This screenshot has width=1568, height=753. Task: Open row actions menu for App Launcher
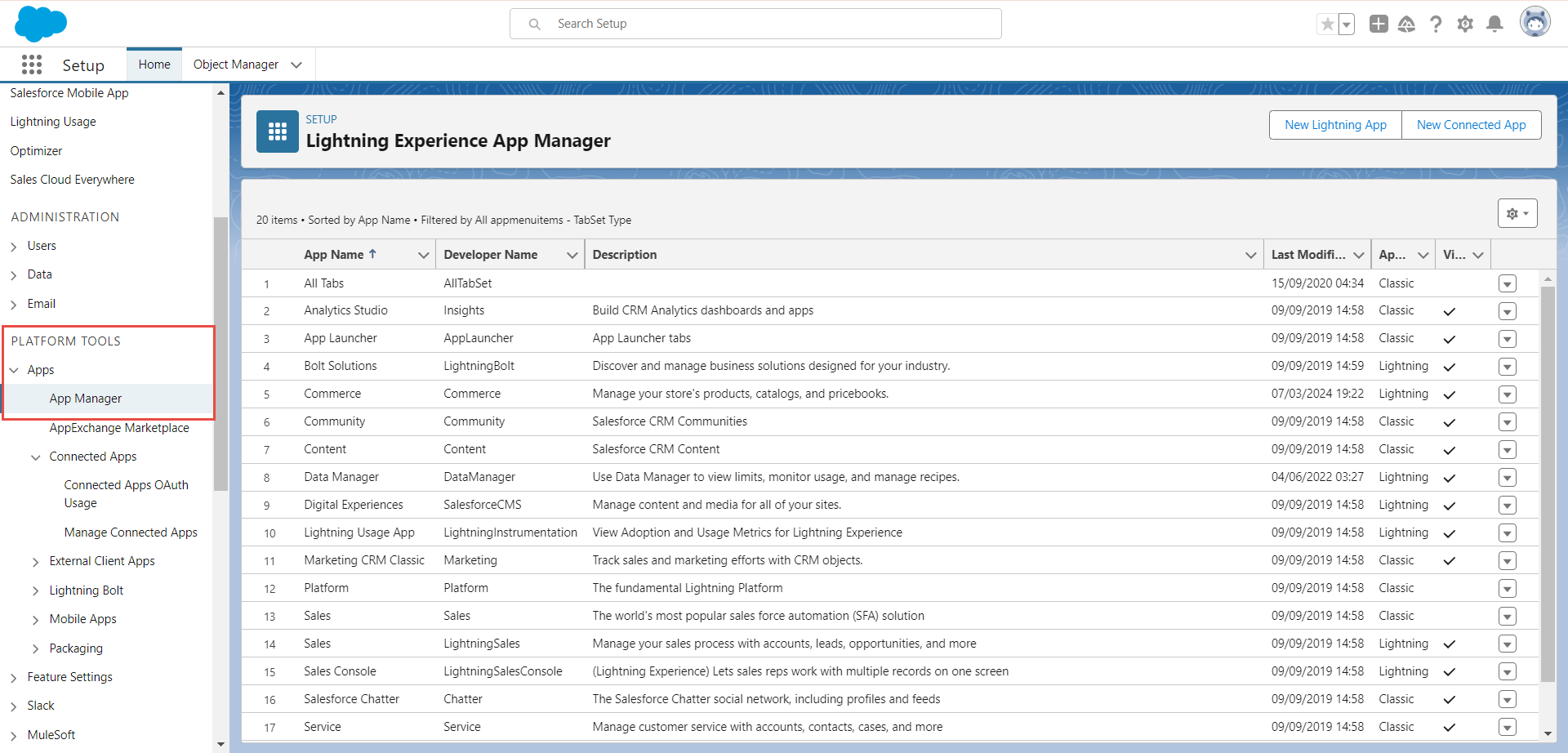point(1508,339)
